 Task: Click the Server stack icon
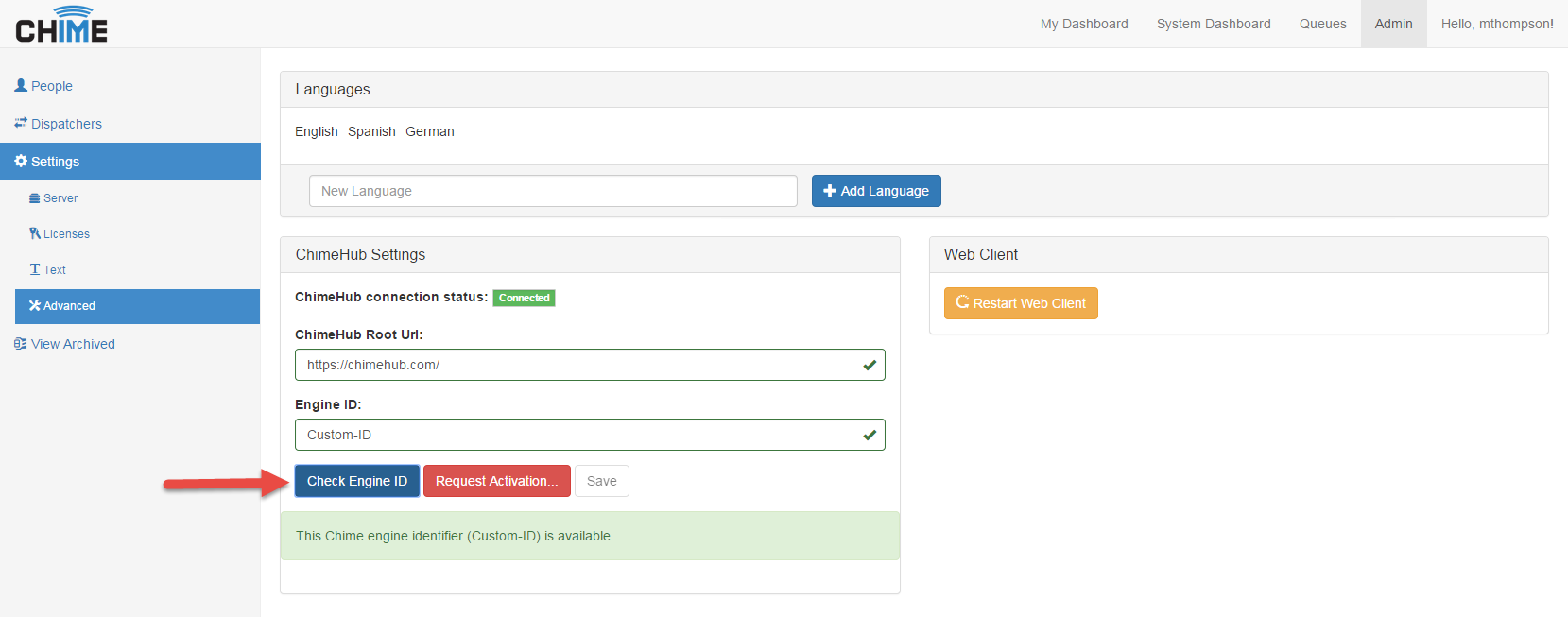[35, 198]
